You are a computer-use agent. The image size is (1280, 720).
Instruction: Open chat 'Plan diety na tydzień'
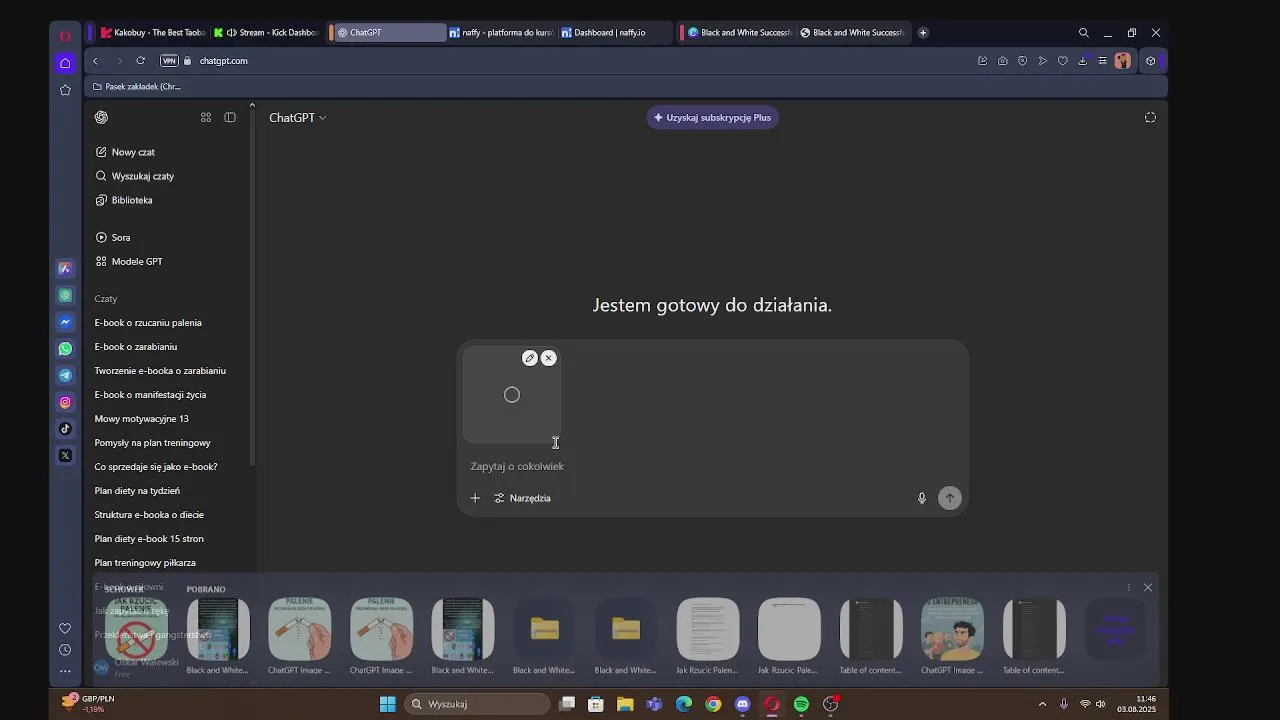pyautogui.click(x=137, y=491)
